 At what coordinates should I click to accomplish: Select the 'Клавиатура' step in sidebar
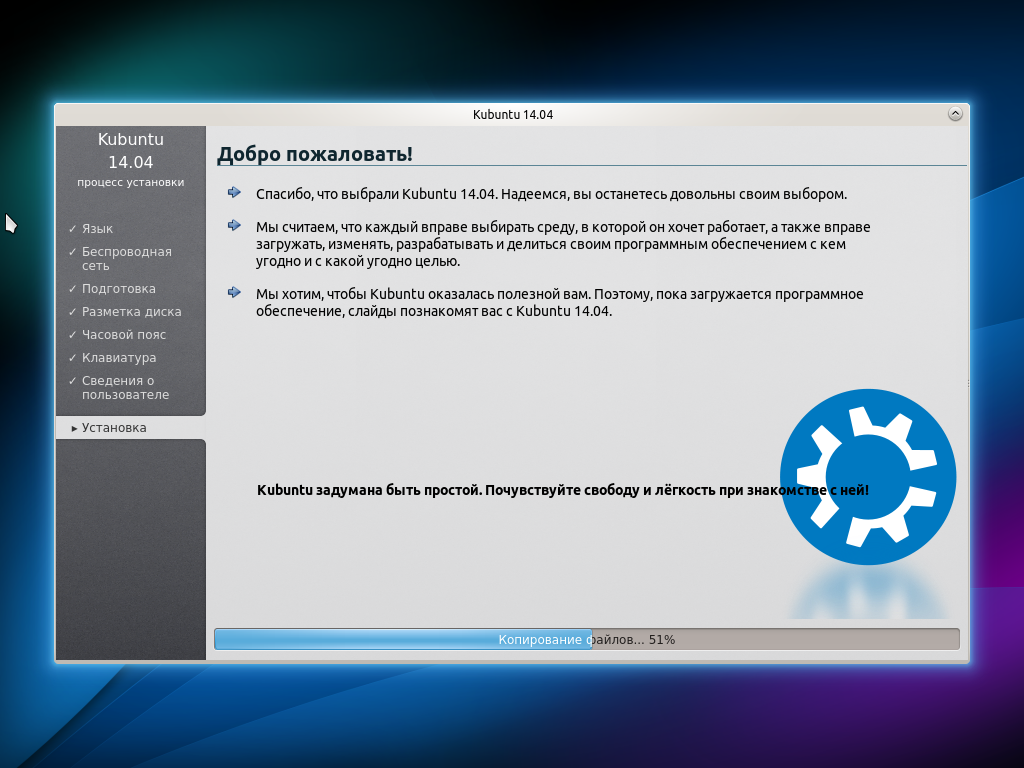click(119, 358)
